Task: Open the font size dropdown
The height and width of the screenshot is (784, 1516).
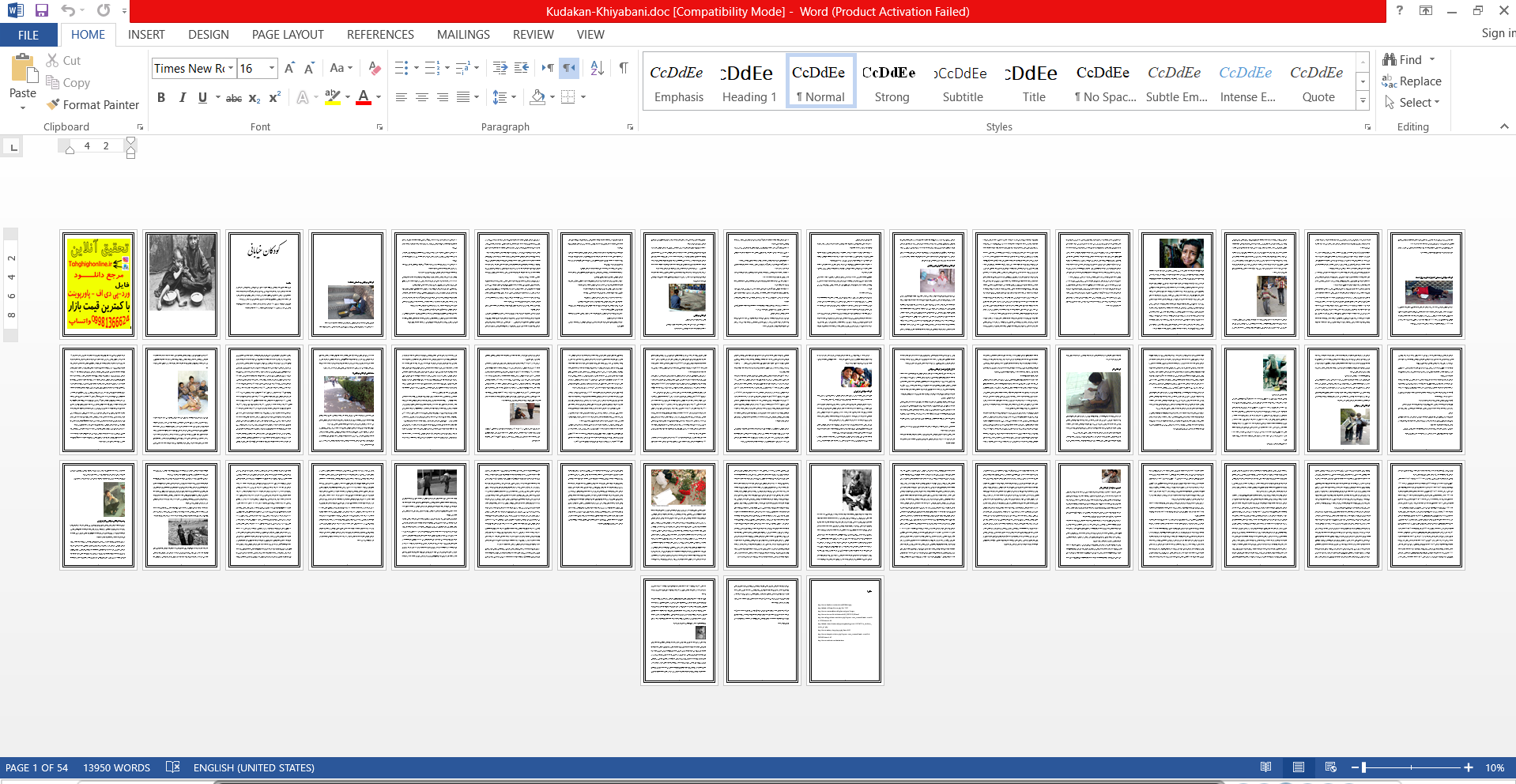Action: [x=272, y=68]
